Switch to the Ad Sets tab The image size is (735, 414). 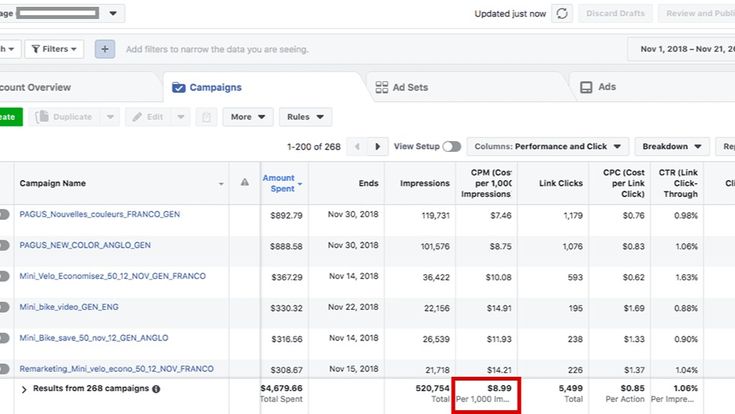click(x=401, y=87)
